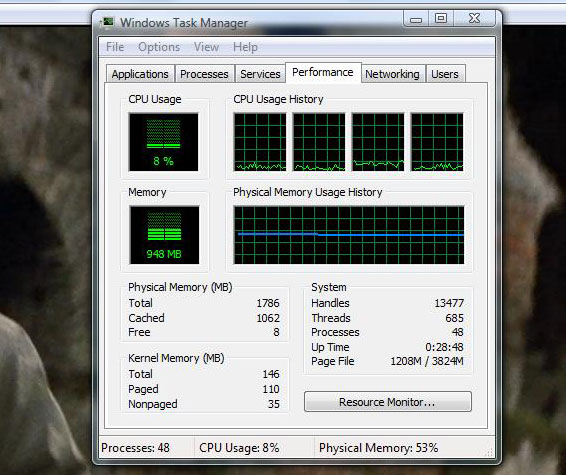566x475 pixels.
Task: Click the Nonpaged value 35
Action: [274, 404]
